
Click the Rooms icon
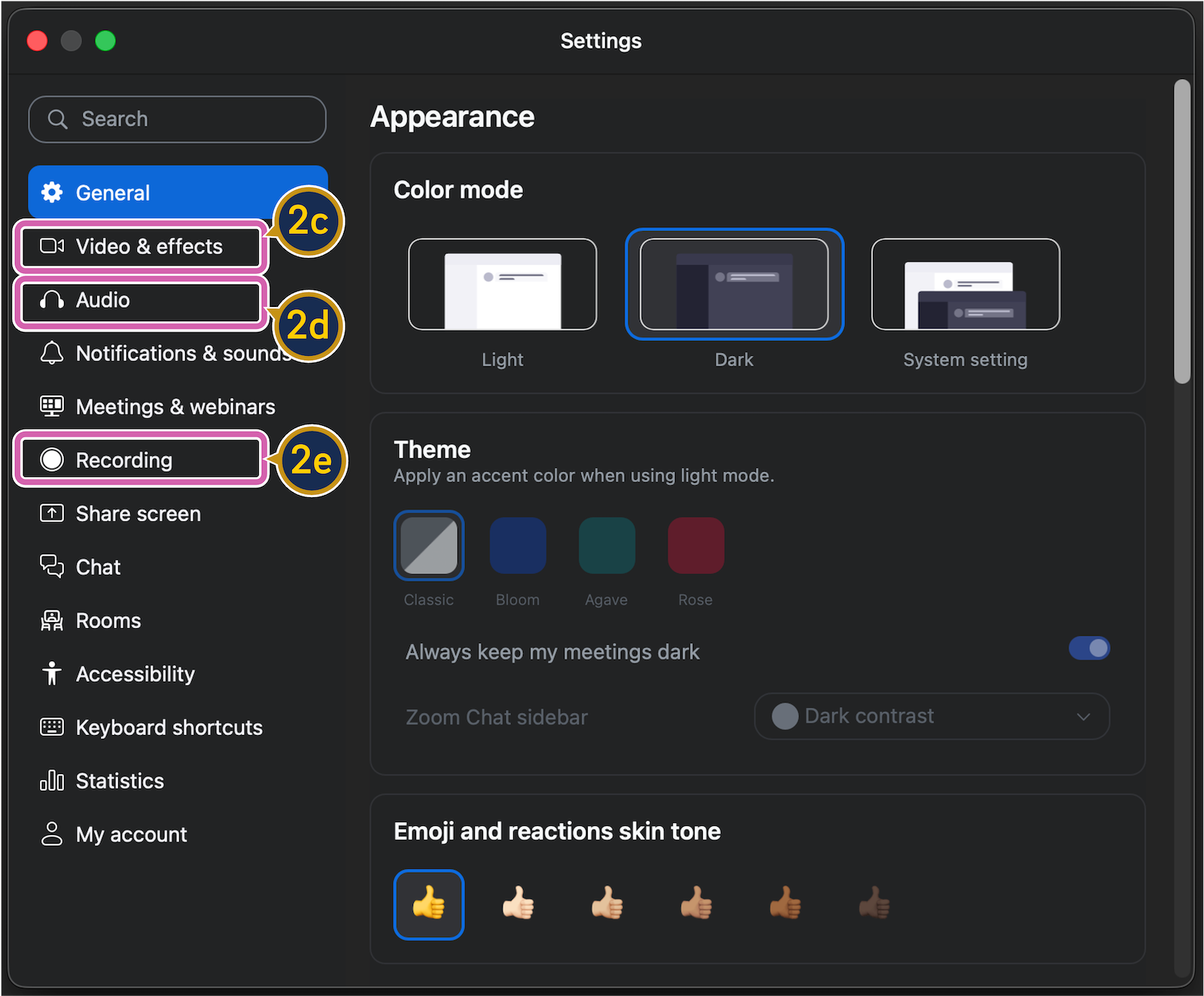pos(52,621)
